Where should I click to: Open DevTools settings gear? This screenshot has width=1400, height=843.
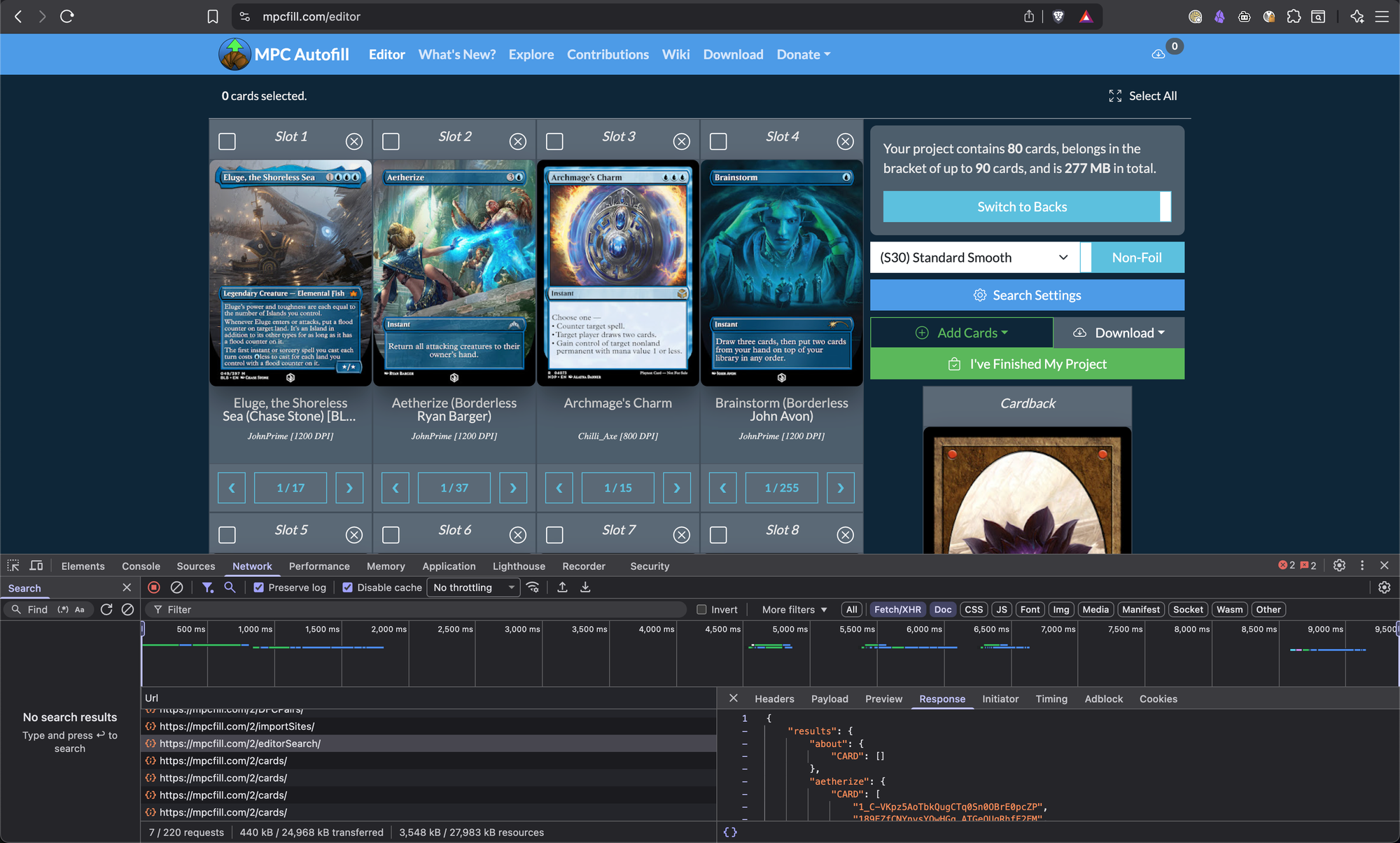click(1339, 565)
